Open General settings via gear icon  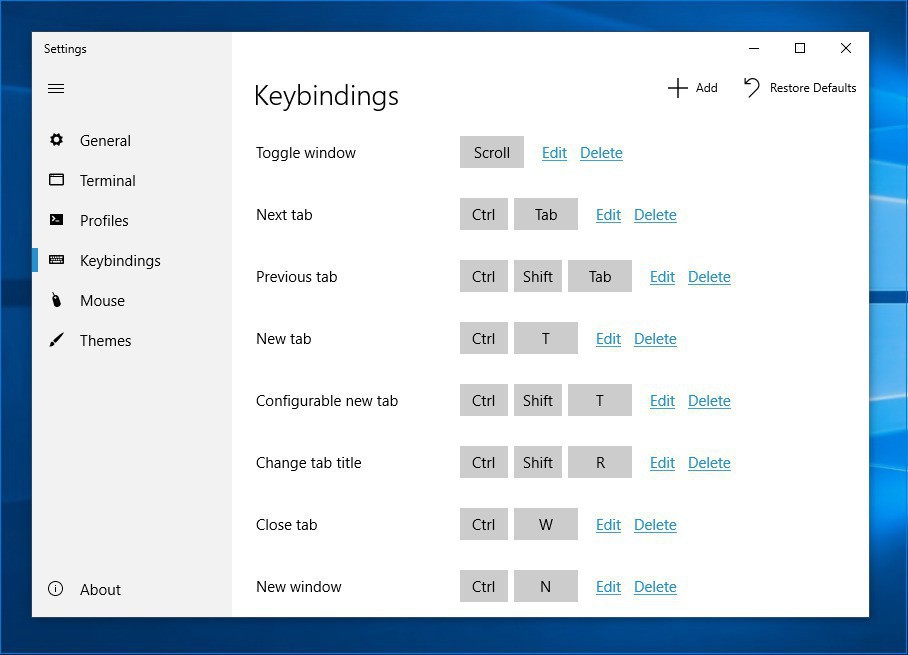57,141
